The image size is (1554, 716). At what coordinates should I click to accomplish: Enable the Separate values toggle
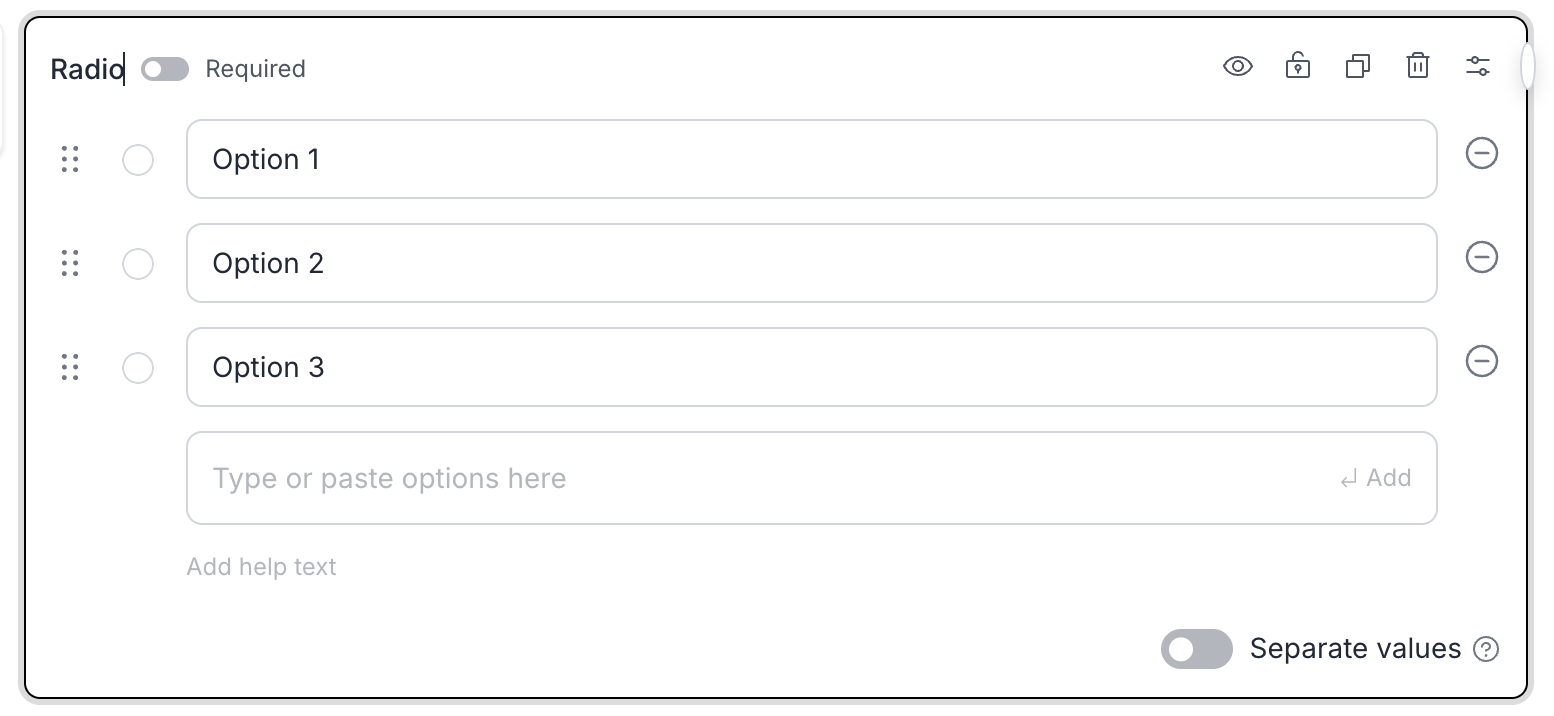pyautogui.click(x=1196, y=649)
